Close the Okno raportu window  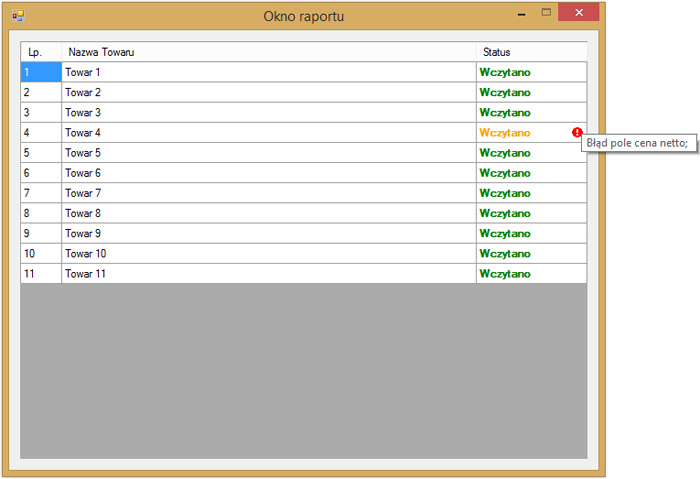coord(579,13)
